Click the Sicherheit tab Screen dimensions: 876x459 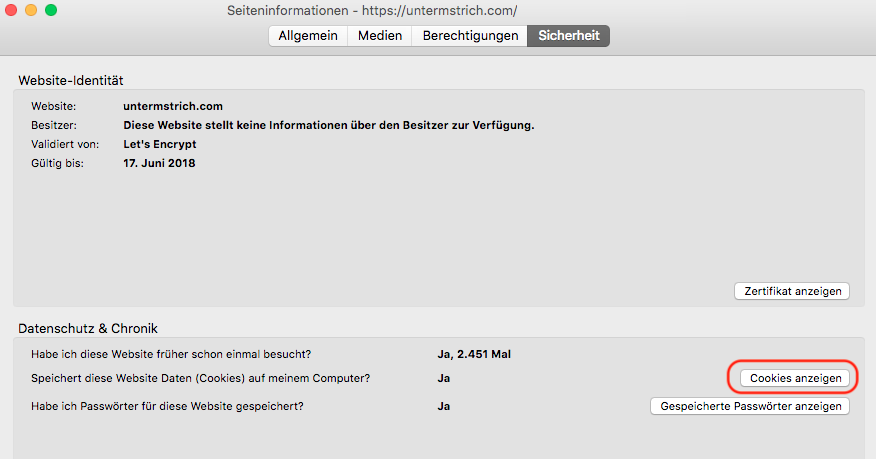[569, 36]
